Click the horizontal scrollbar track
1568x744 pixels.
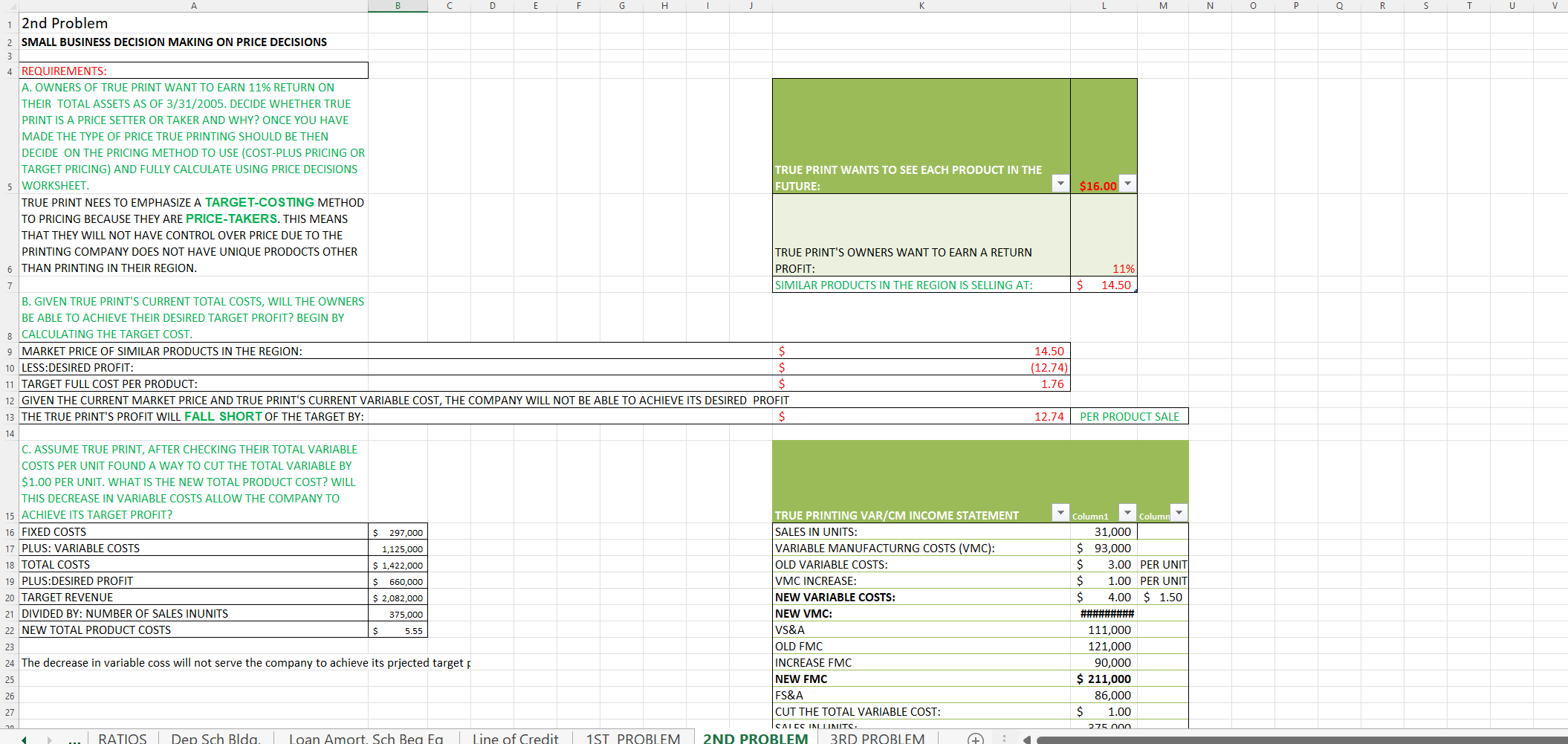(x=1300, y=740)
